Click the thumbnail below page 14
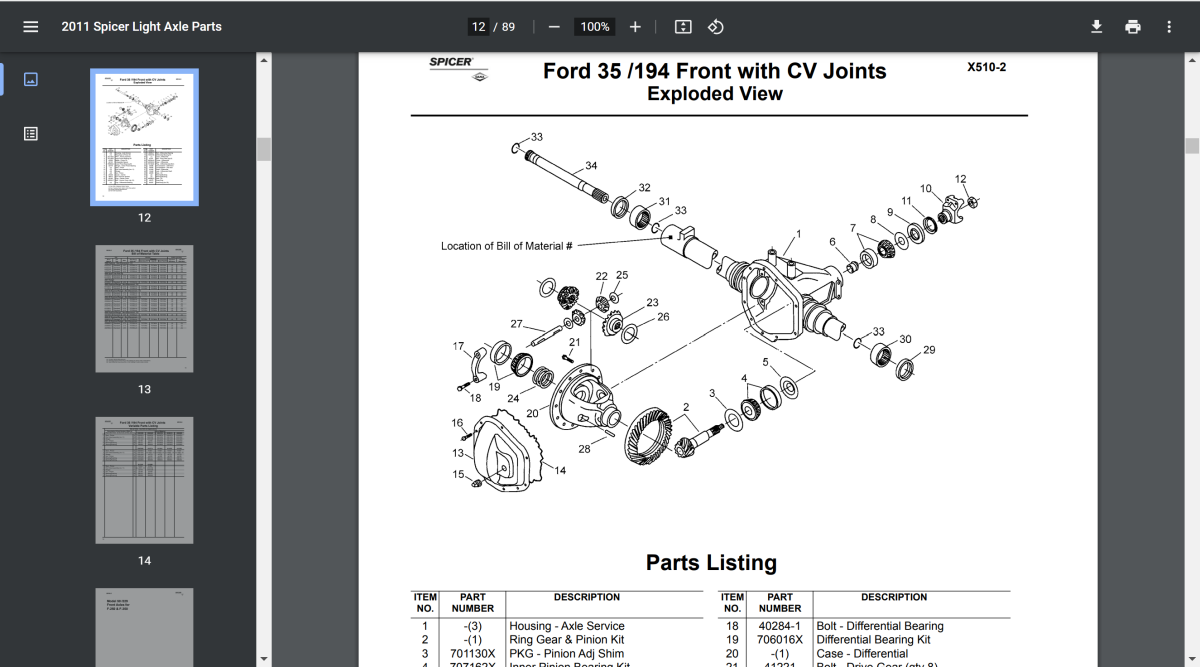This screenshot has width=1200, height=667. coord(144,628)
